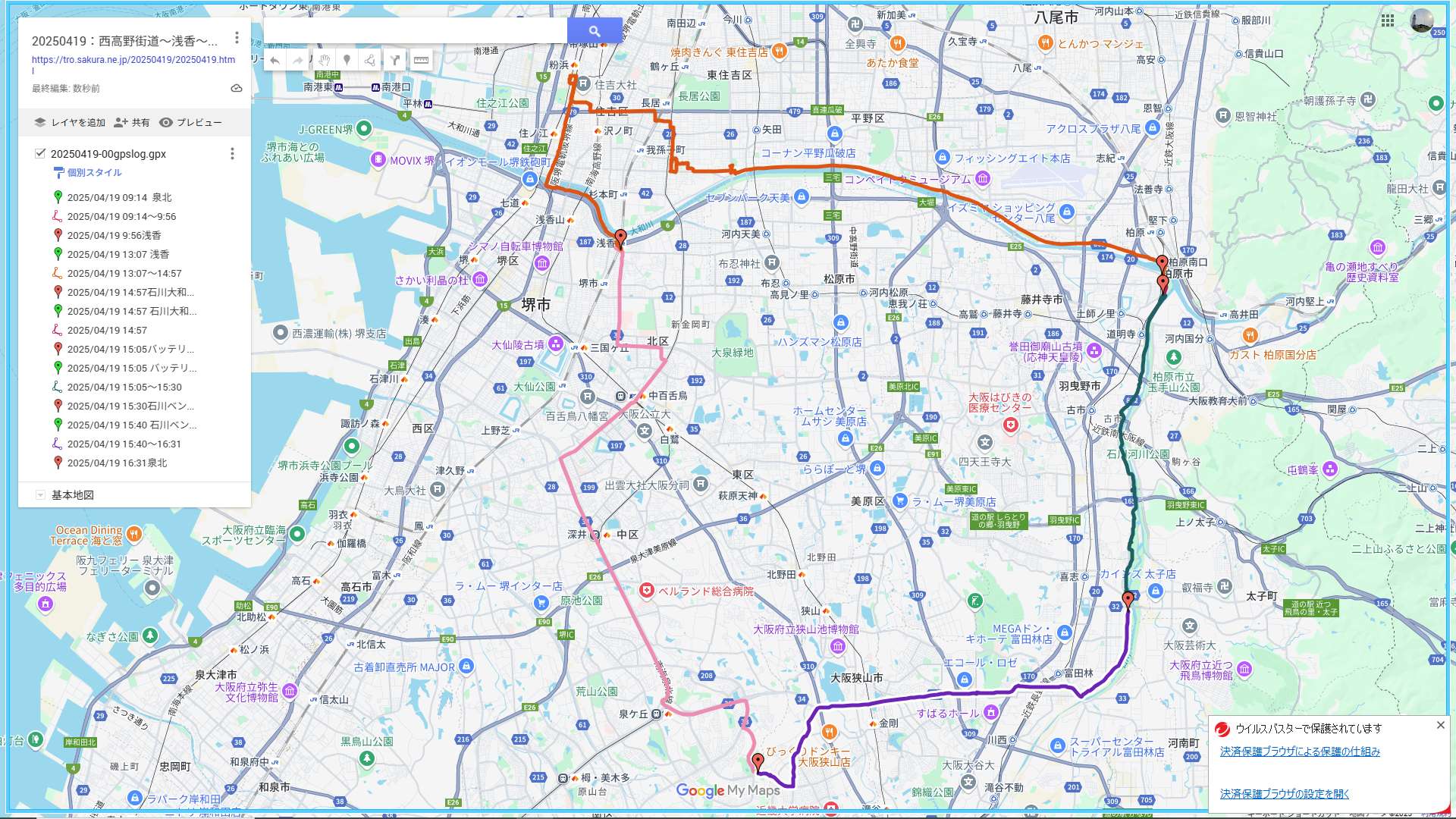This screenshot has height=819, width=1456.
Task: Click the red pin at the purple route's north end
Action: coord(1128,601)
